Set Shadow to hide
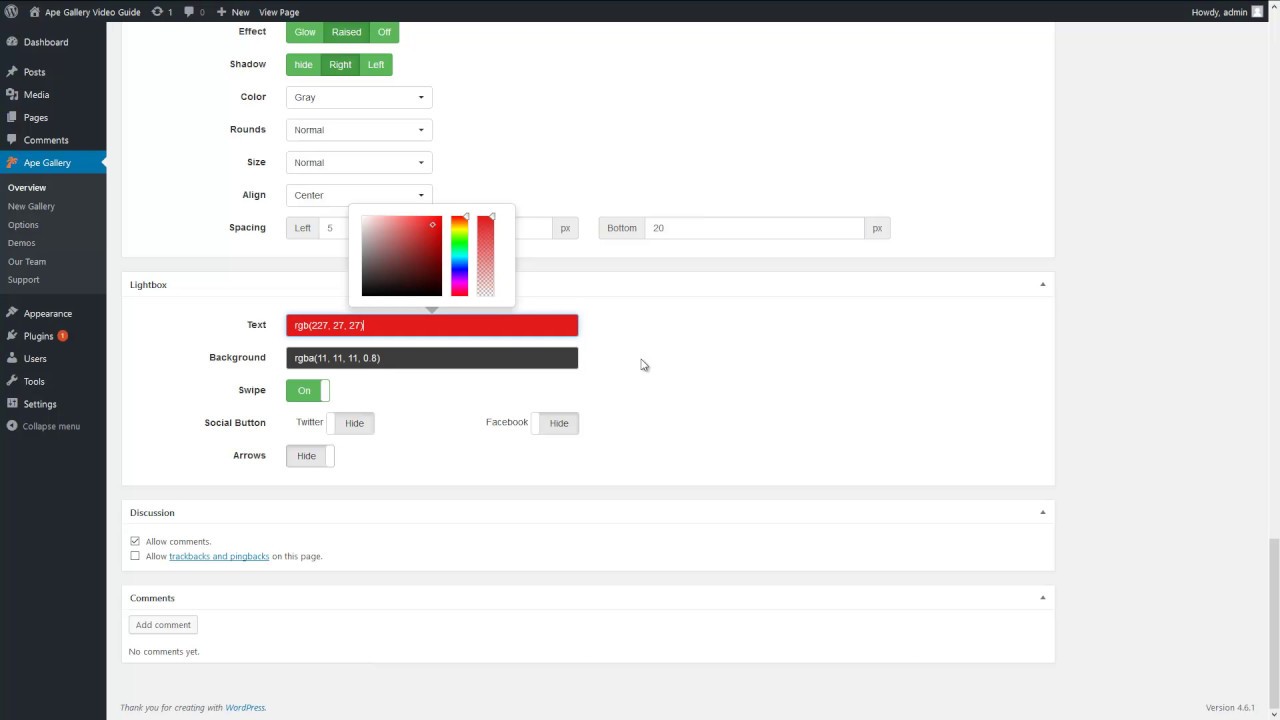The height and width of the screenshot is (720, 1280). coord(303,65)
